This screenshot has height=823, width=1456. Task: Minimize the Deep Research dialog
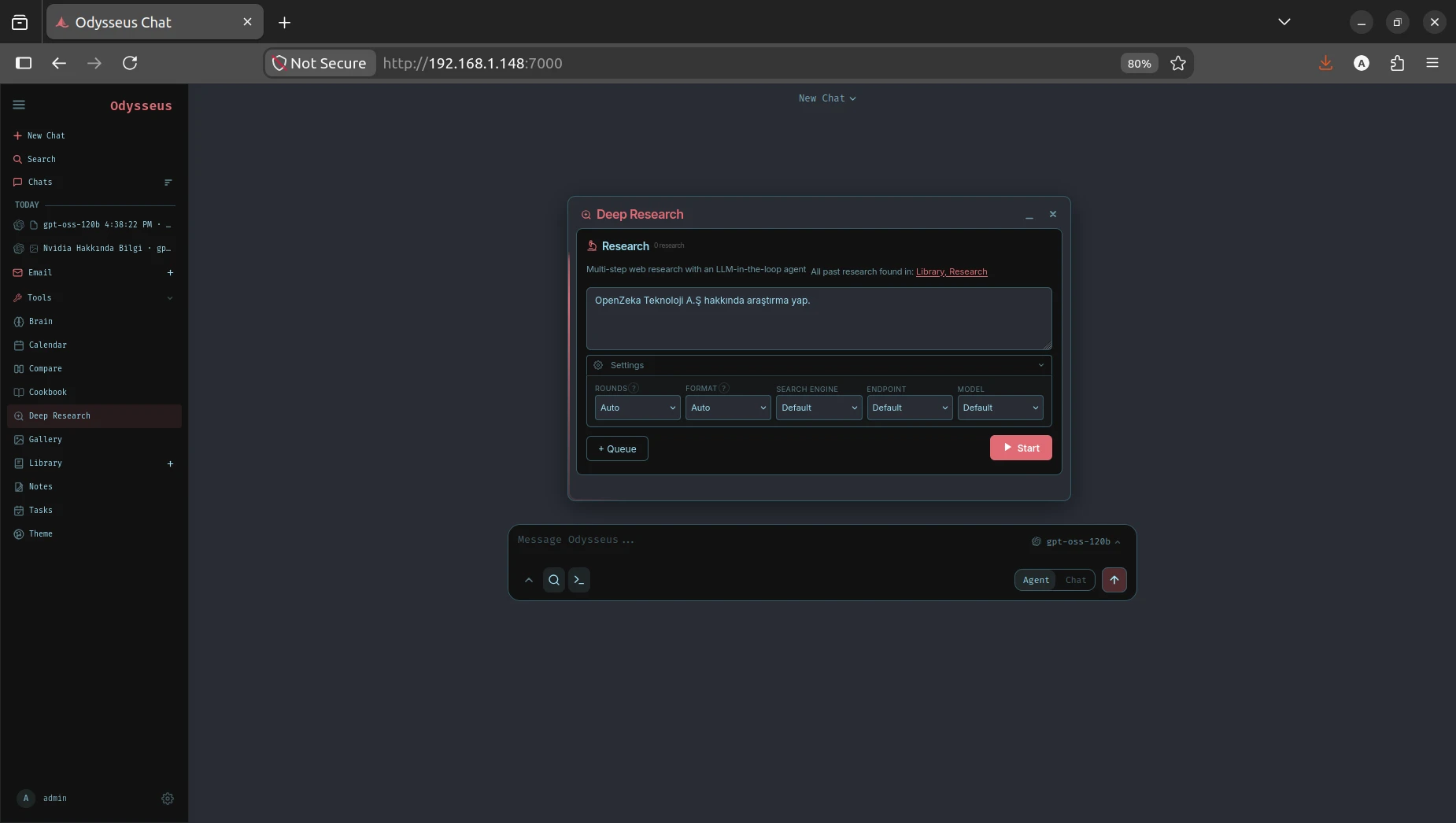pyautogui.click(x=1029, y=215)
